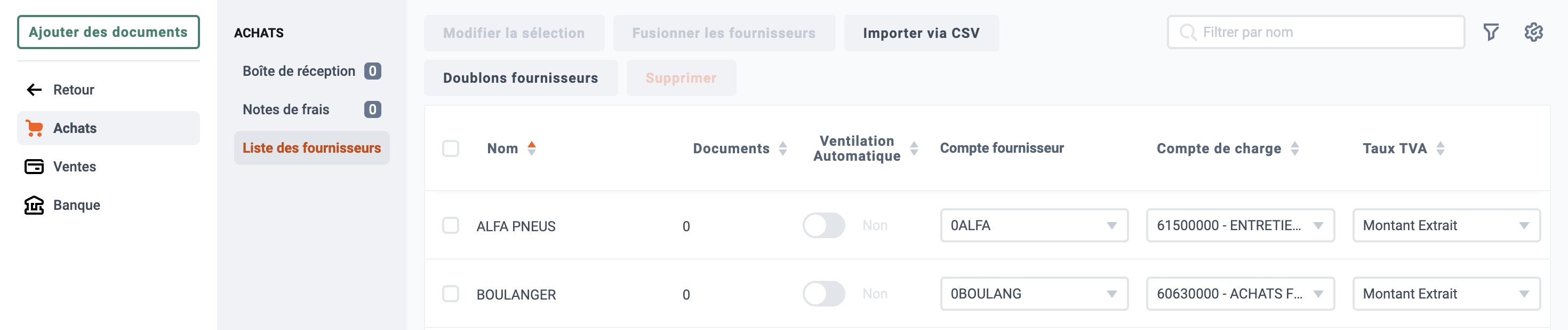Click the Importer via CSV button
This screenshot has width=1568, height=330.
[x=921, y=33]
